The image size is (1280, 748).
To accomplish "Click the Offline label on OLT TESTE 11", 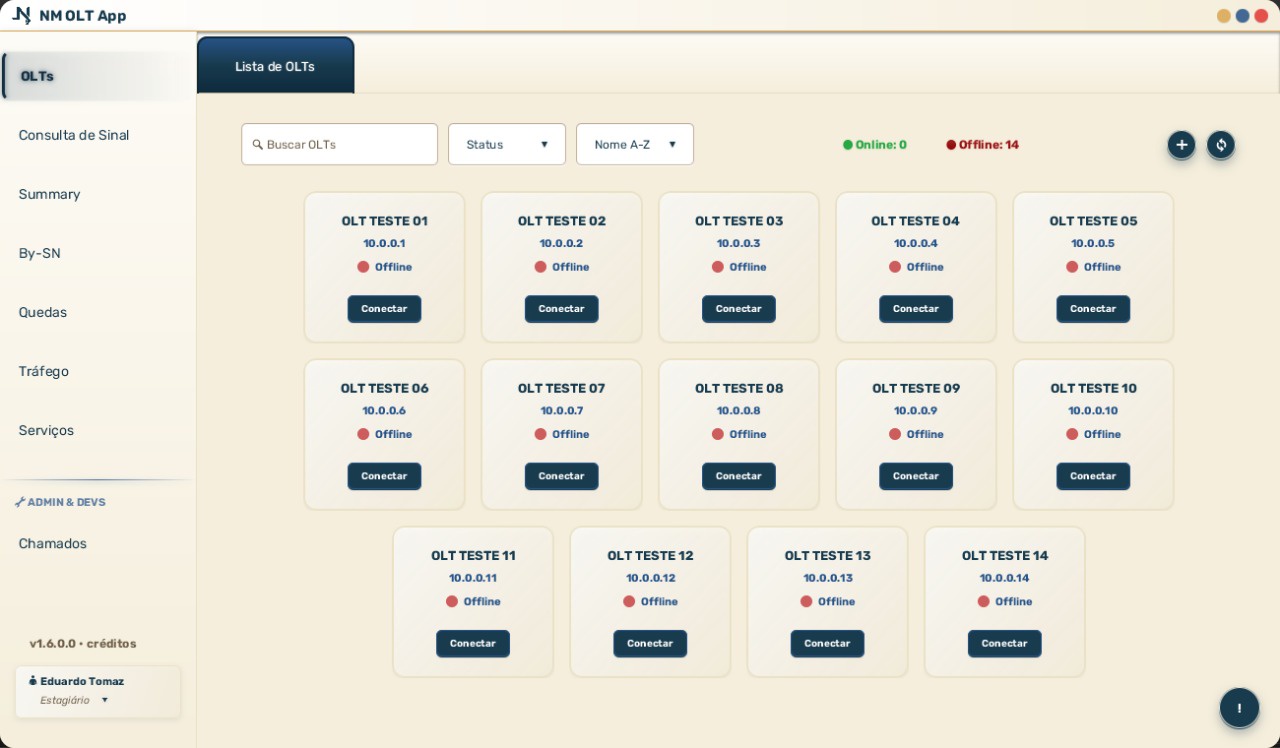I will coord(482,601).
